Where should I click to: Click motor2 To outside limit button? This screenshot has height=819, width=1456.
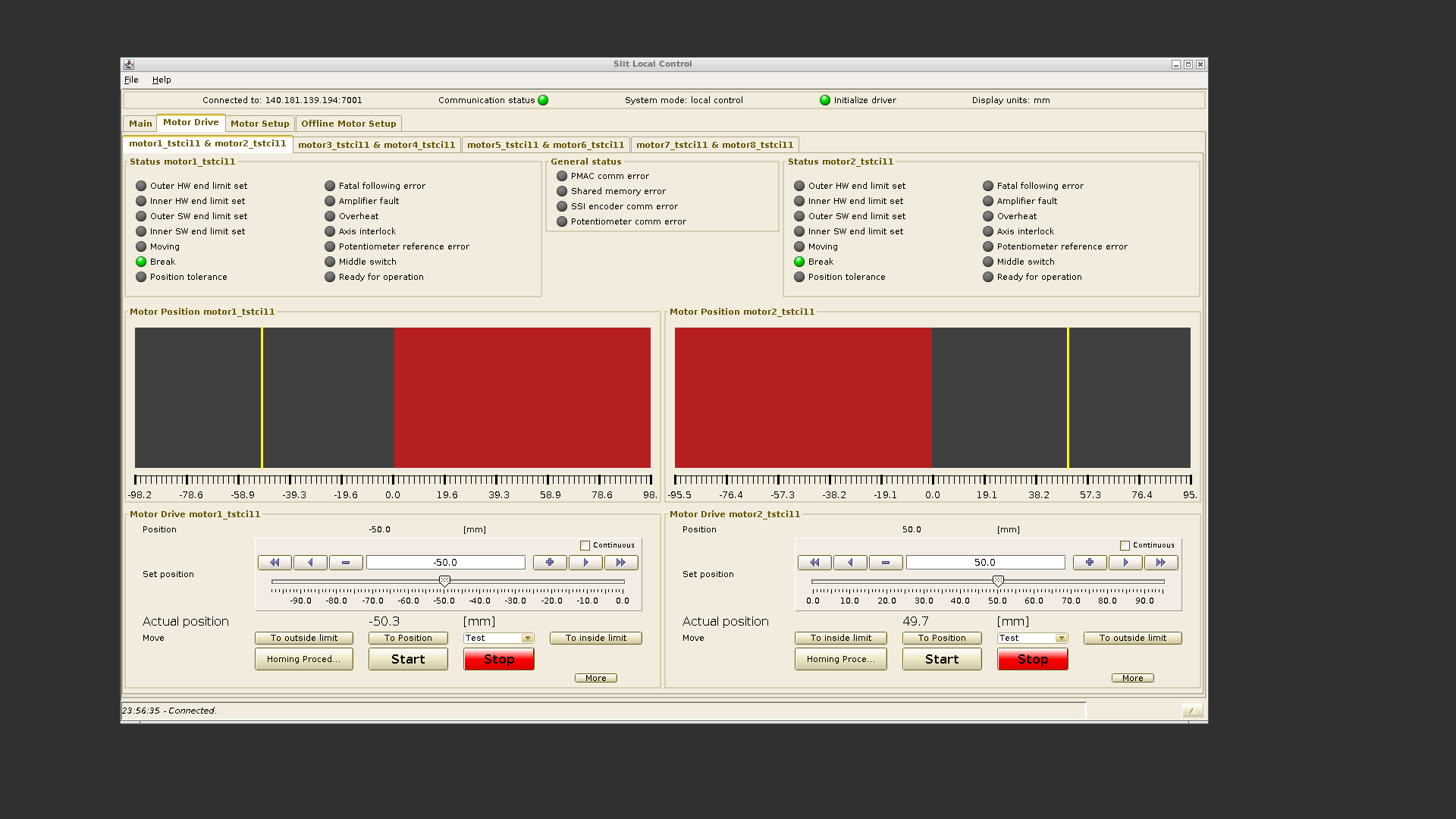[1133, 639]
